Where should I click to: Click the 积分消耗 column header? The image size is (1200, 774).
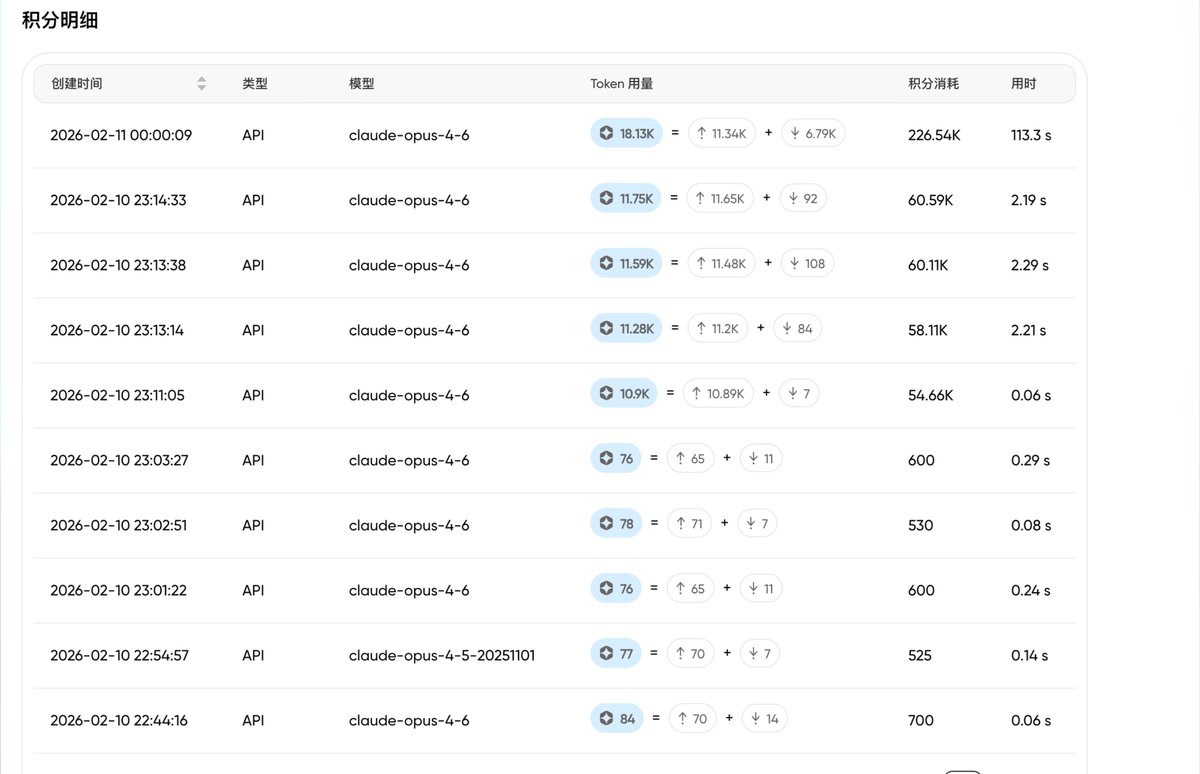tap(934, 84)
